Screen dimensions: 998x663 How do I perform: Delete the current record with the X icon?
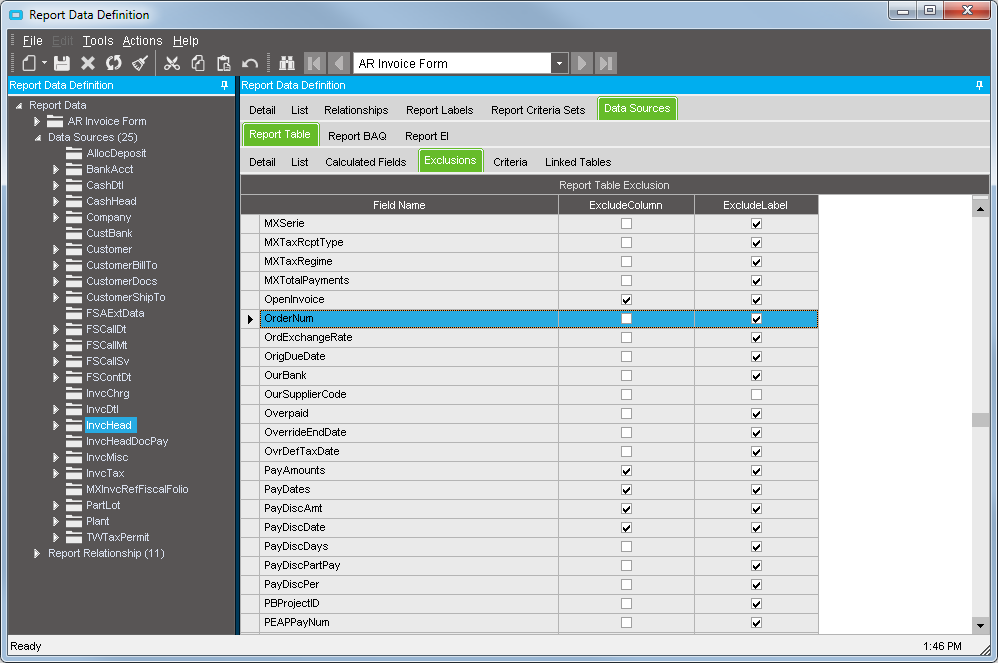(x=88, y=63)
